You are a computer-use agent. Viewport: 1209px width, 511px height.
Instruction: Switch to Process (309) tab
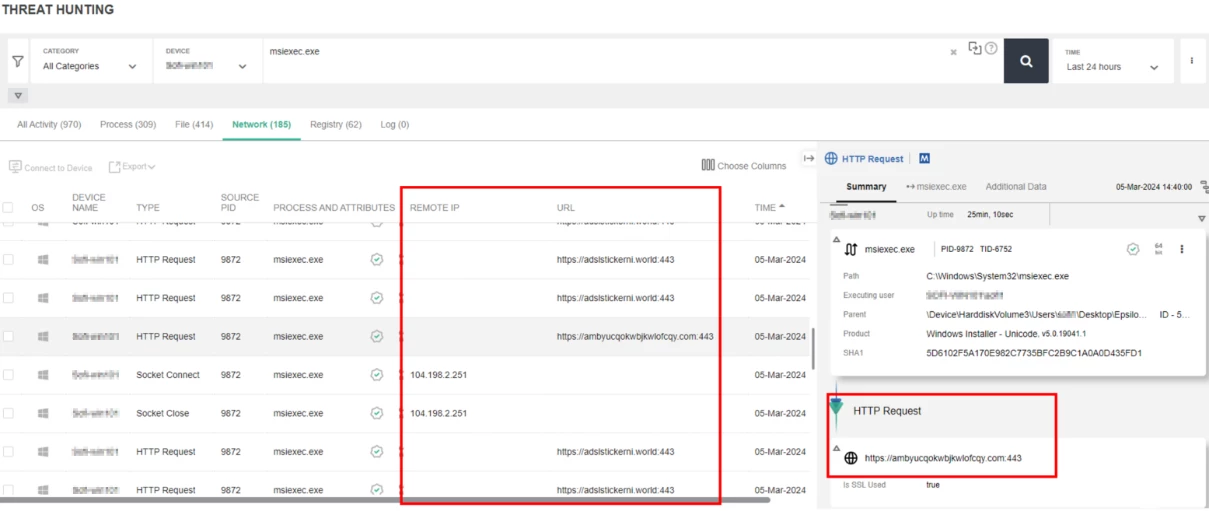pyautogui.click(x=128, y=125)
